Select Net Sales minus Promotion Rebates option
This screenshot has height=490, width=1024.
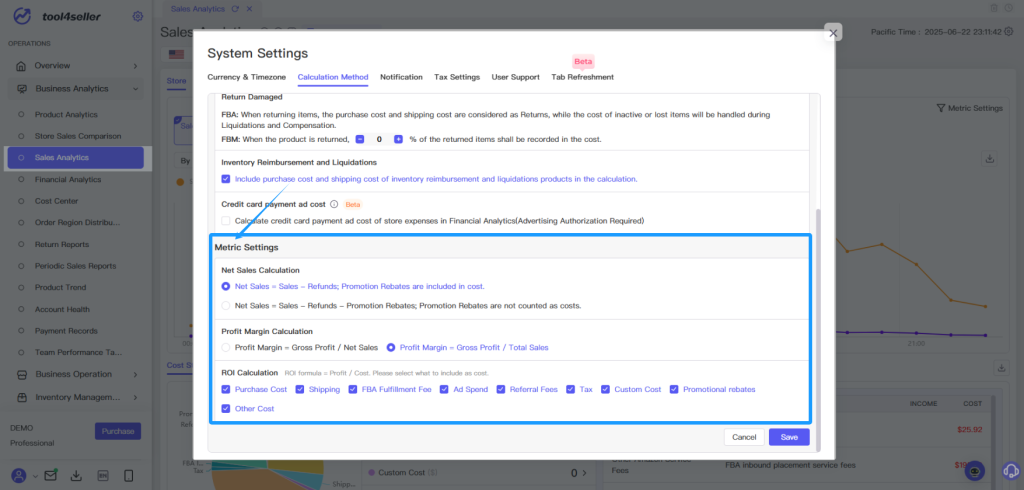[226, 305]
